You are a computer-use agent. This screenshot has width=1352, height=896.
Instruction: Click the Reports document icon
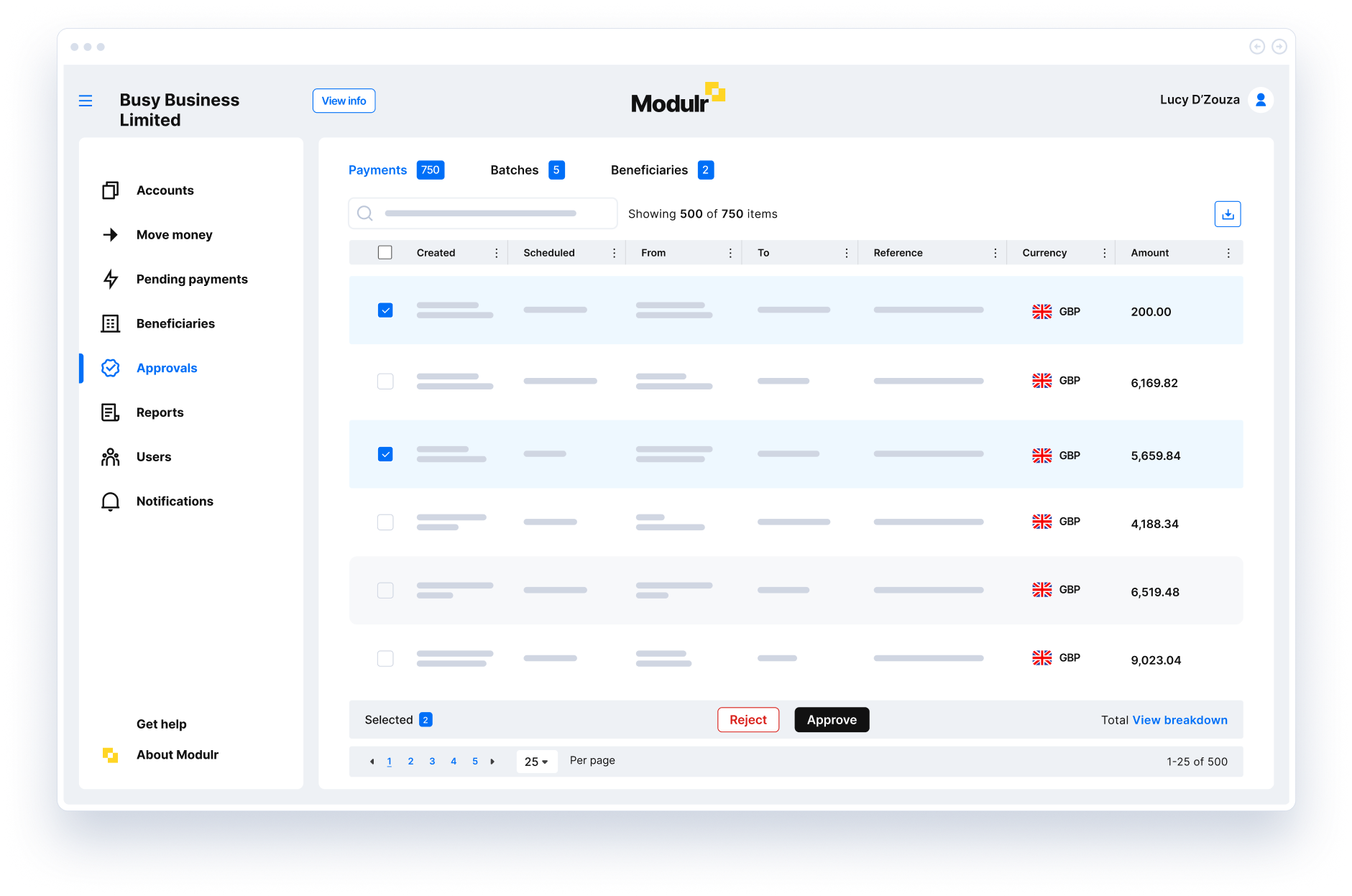[x=110, y=412]
